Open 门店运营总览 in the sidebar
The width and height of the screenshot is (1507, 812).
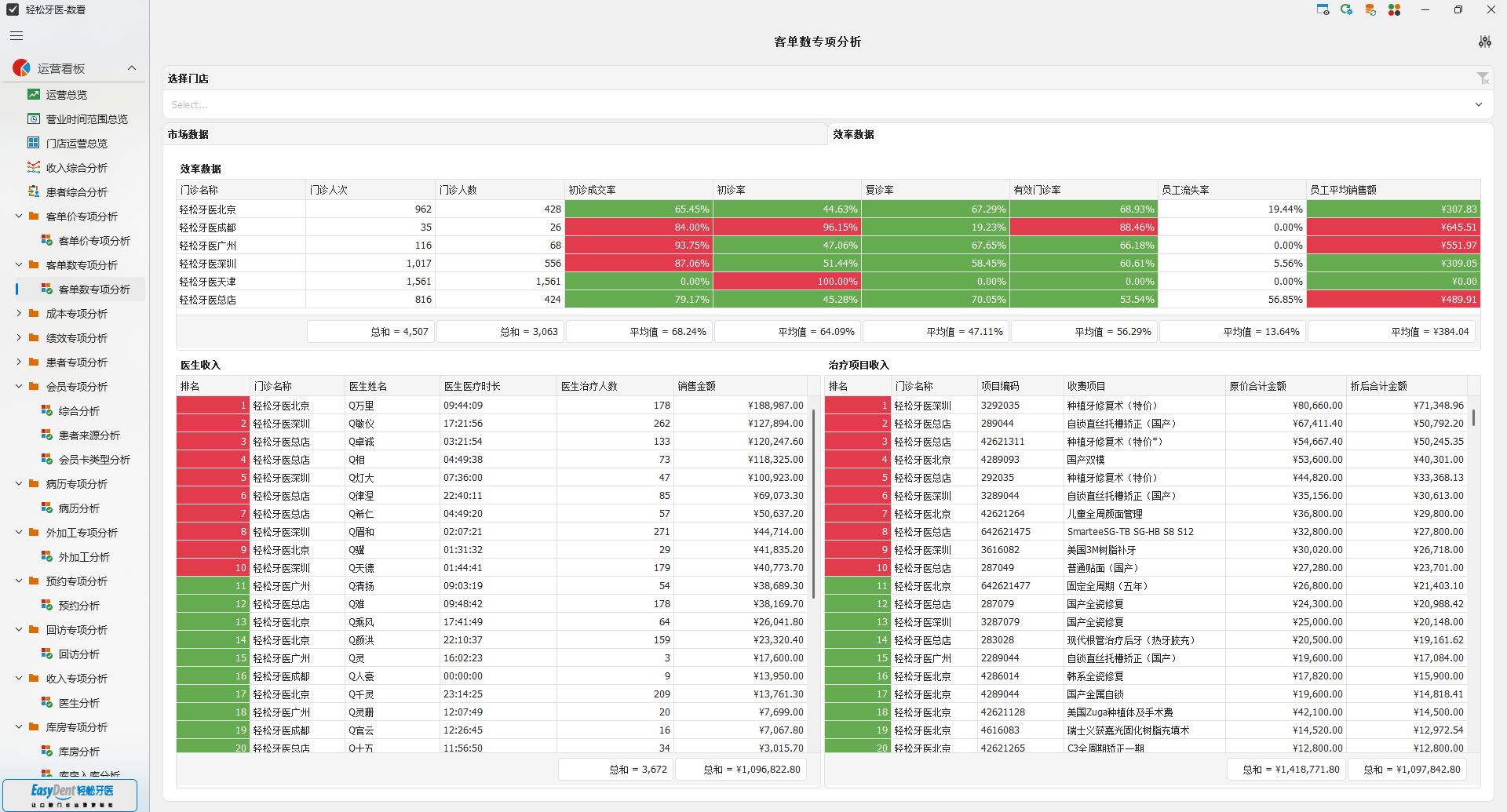[x=76, y=144]
